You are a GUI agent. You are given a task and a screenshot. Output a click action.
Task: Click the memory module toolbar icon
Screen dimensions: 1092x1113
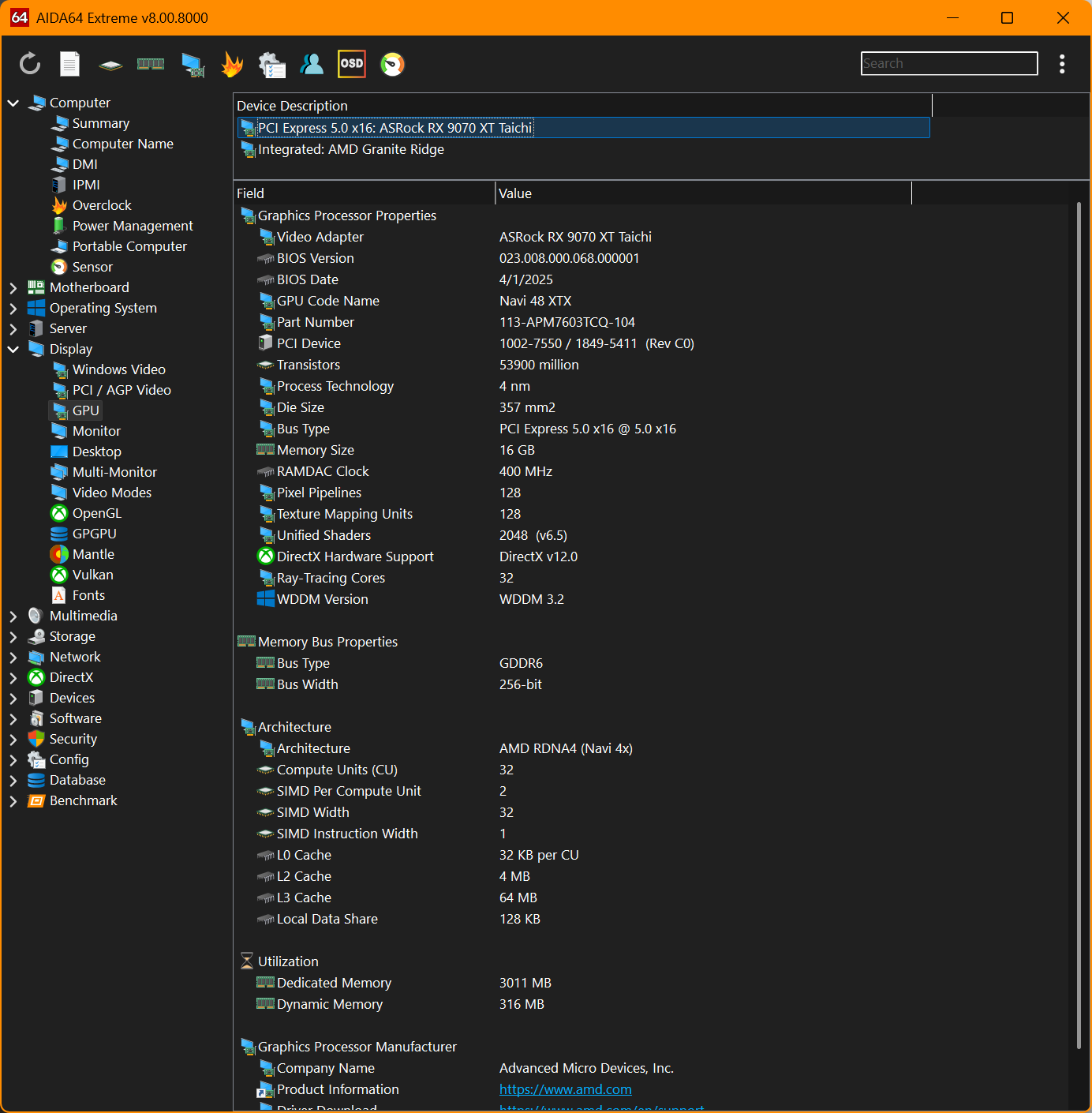click(x=151, y=64)
